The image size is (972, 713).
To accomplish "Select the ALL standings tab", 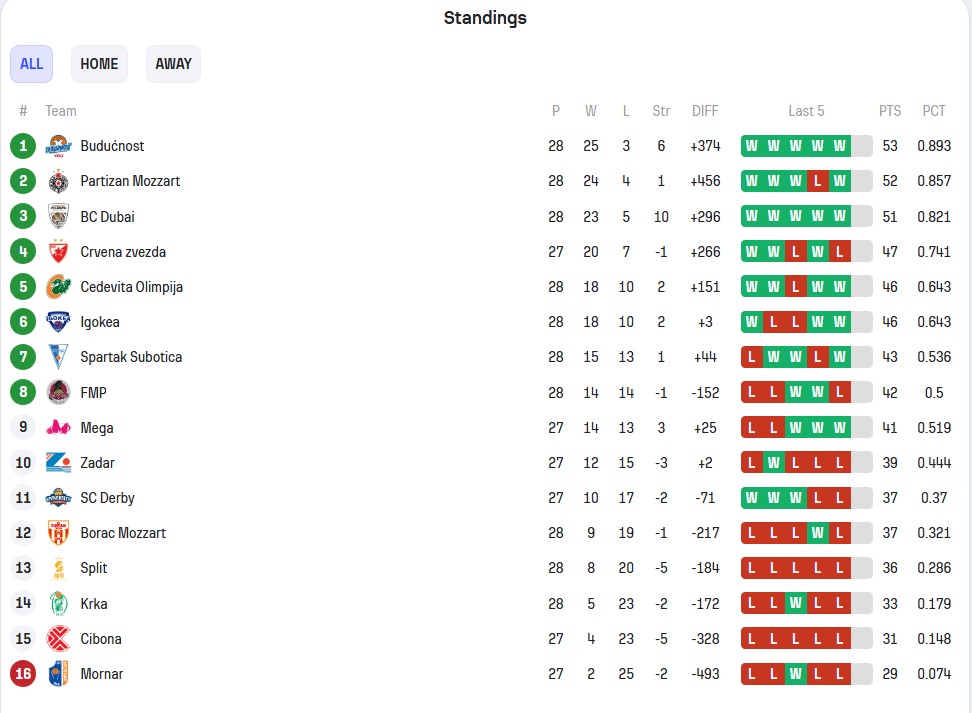I will point(31,64).
